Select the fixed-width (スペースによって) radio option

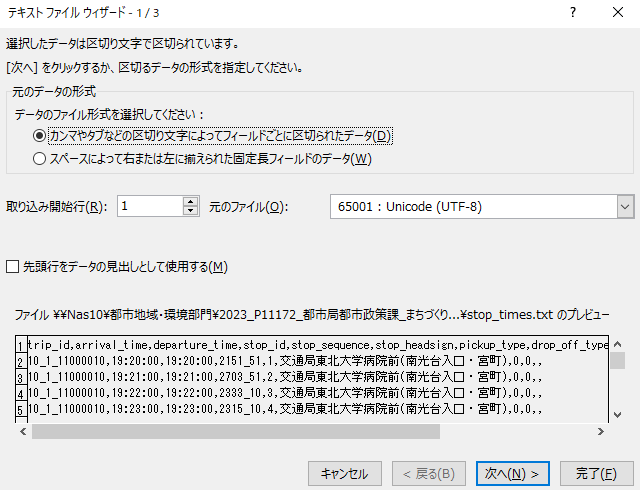point(40,158)
